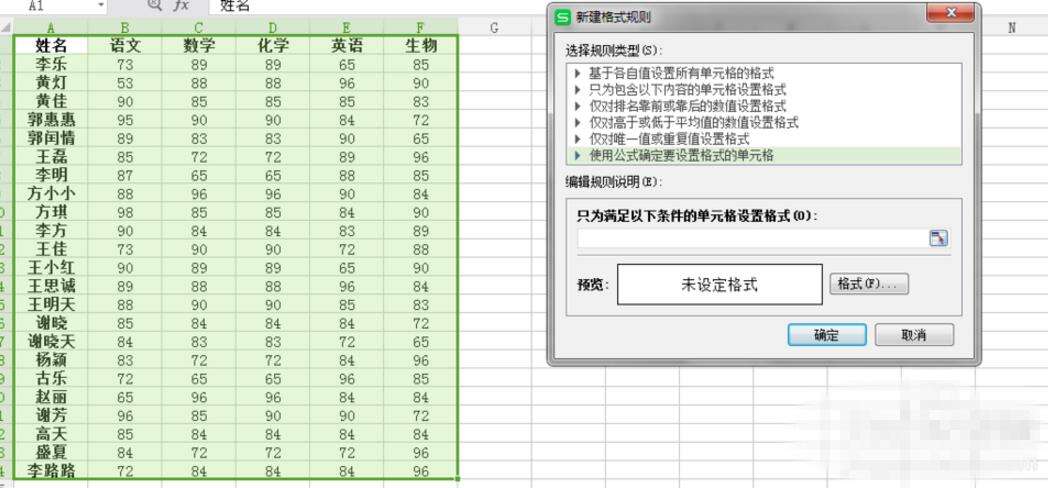Image resolution: width=1048 pixels, height=488 pixels.
Task: Select column A header
Action: click(x=51, y=27)
